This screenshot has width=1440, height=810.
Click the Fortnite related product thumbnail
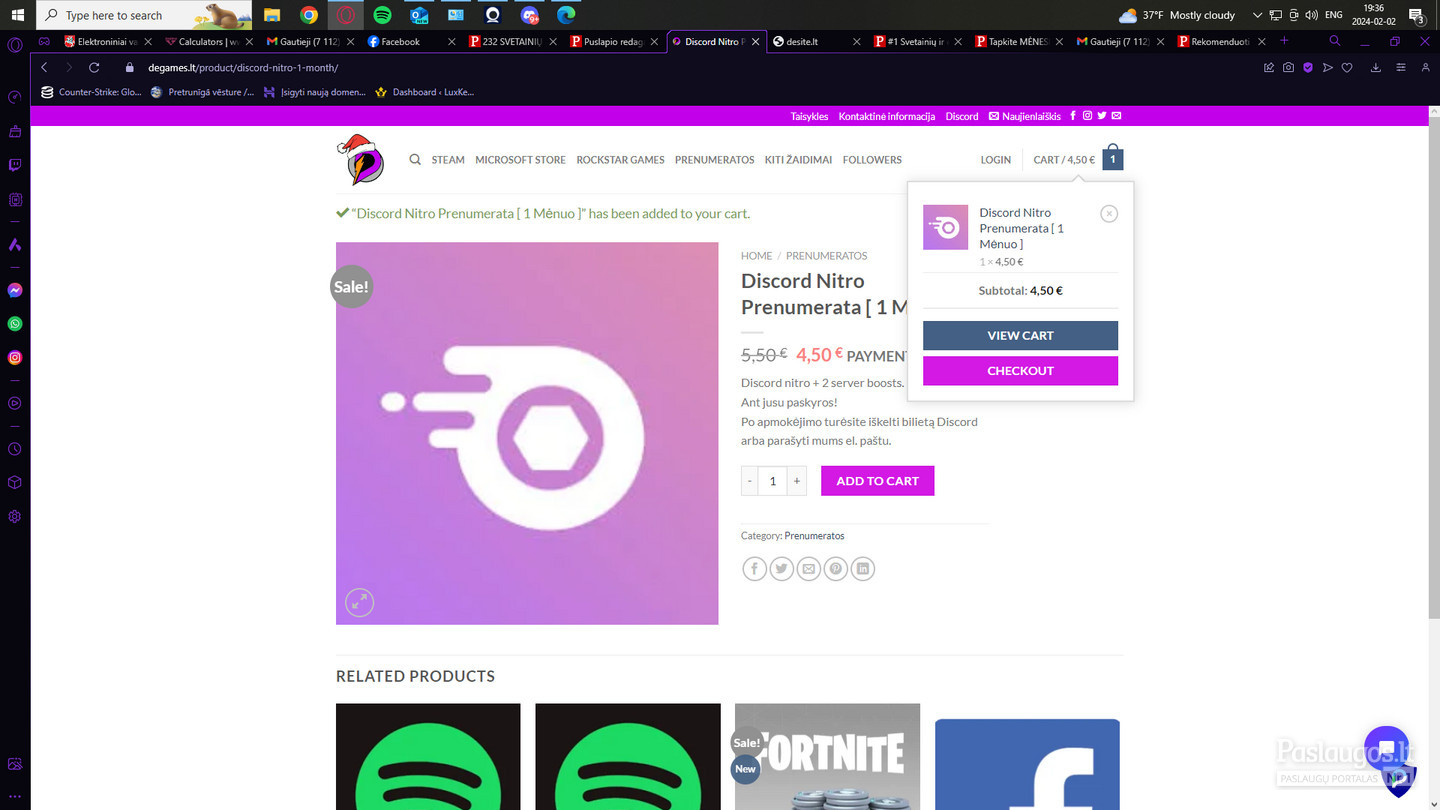pyautogui.click(x=827, y=757)
